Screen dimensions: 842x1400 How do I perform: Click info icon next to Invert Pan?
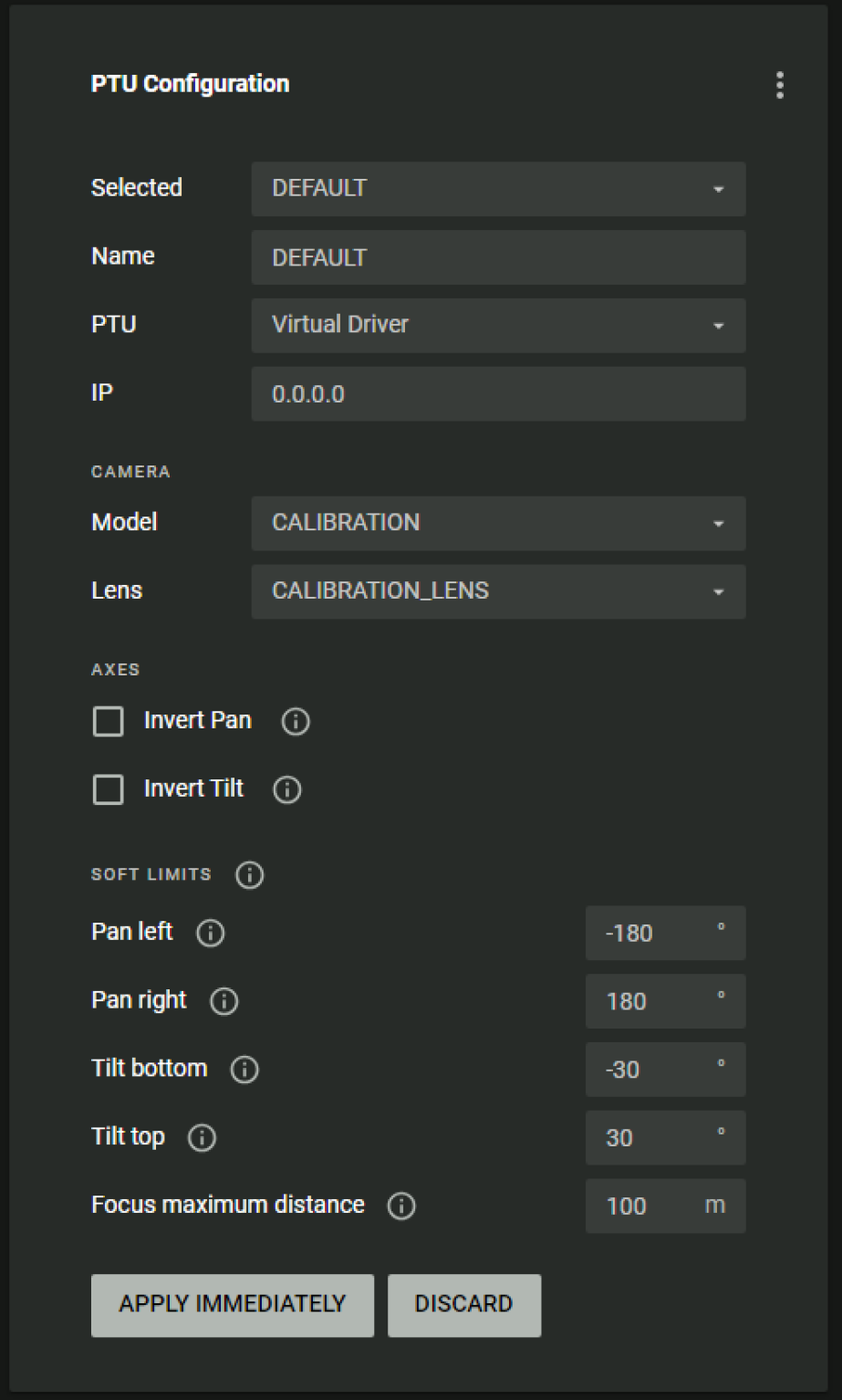click(295, 721)
